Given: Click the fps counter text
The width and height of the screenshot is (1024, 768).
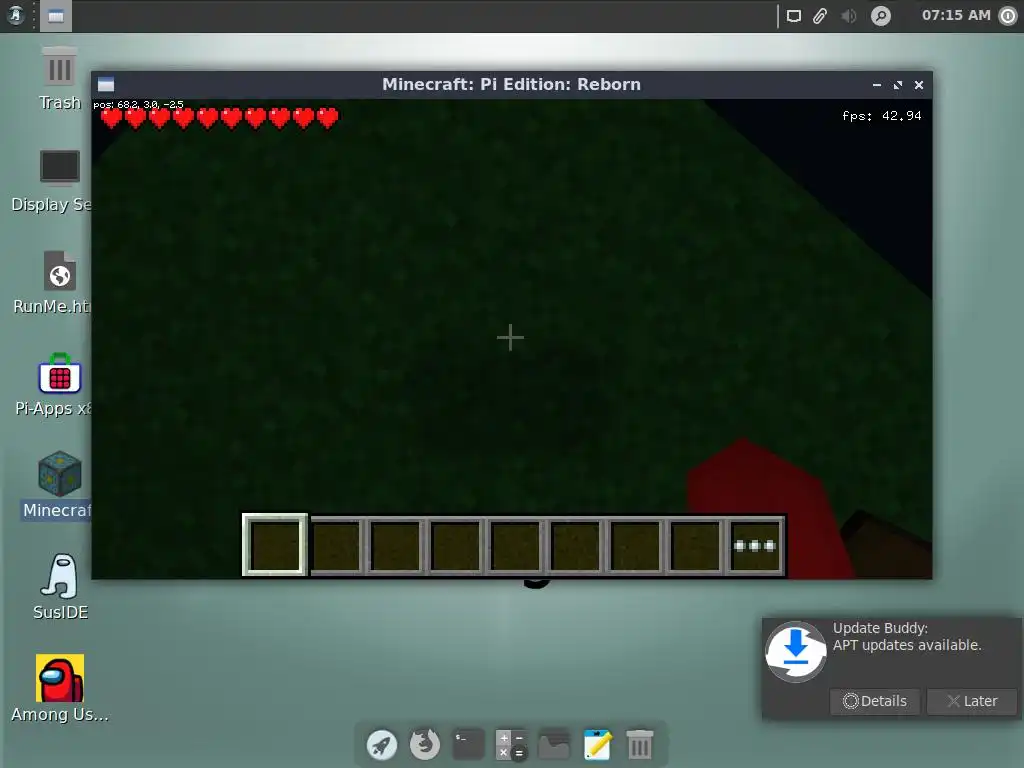Looking at the screenshot, I should click(882, 116).
